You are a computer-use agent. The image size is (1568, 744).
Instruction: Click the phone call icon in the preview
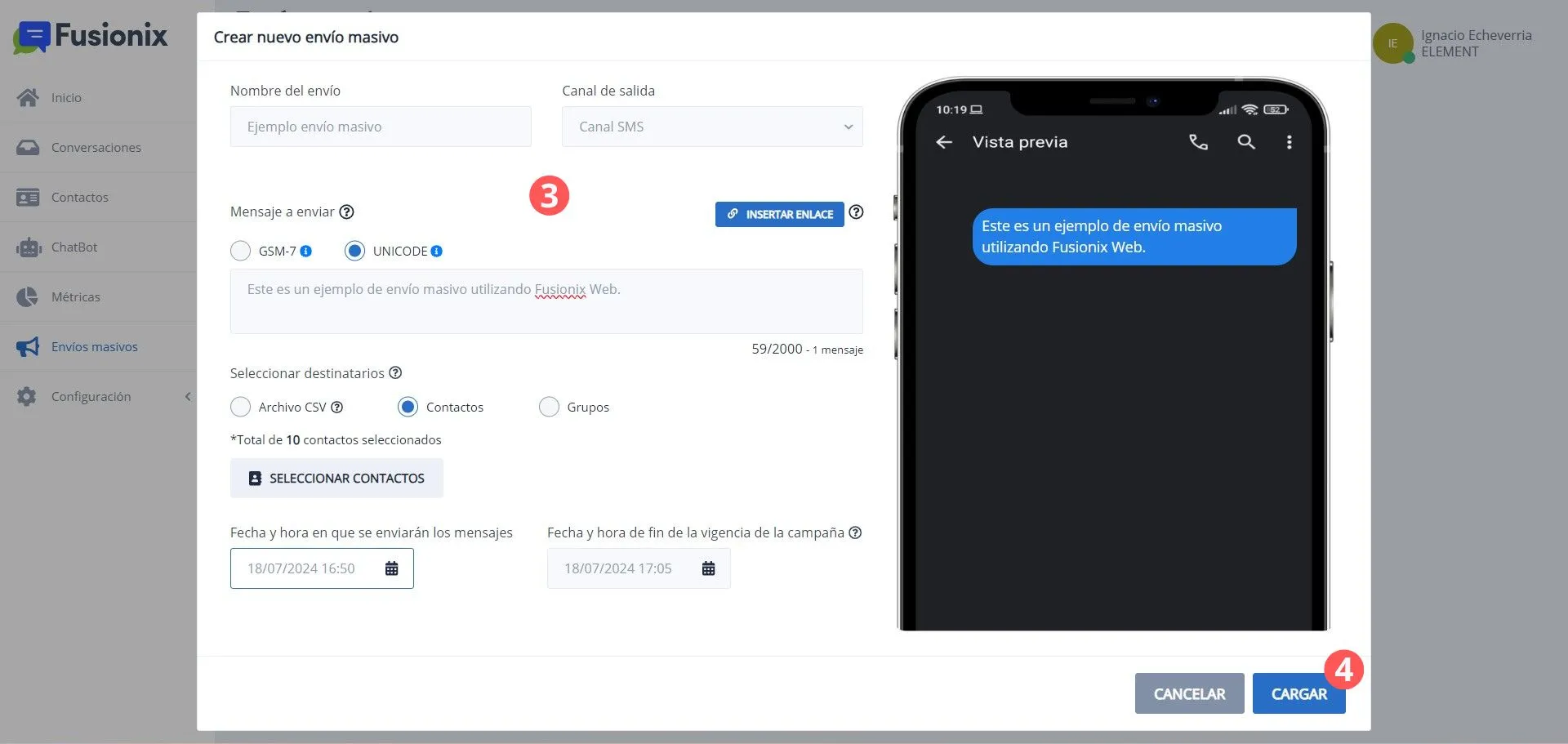click(1198, 142)
